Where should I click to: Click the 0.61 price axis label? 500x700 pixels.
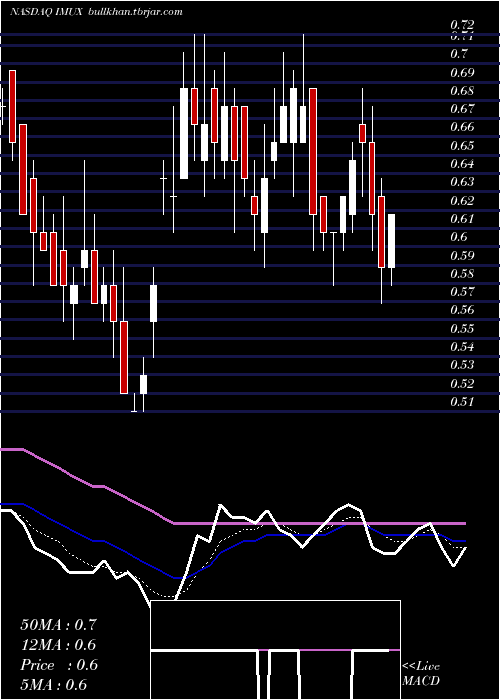pyautogui.click(x=462, y=219)
